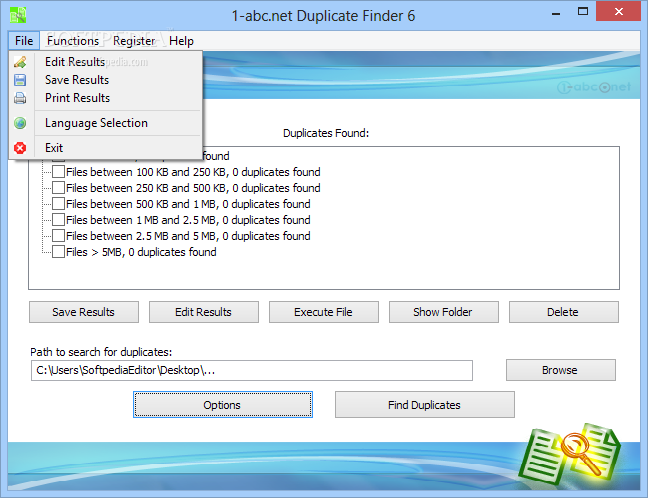Check Files between 2.5 MB and 5 MB
Viewport: 648px width, 498px height.
click(x=59, y=236)
